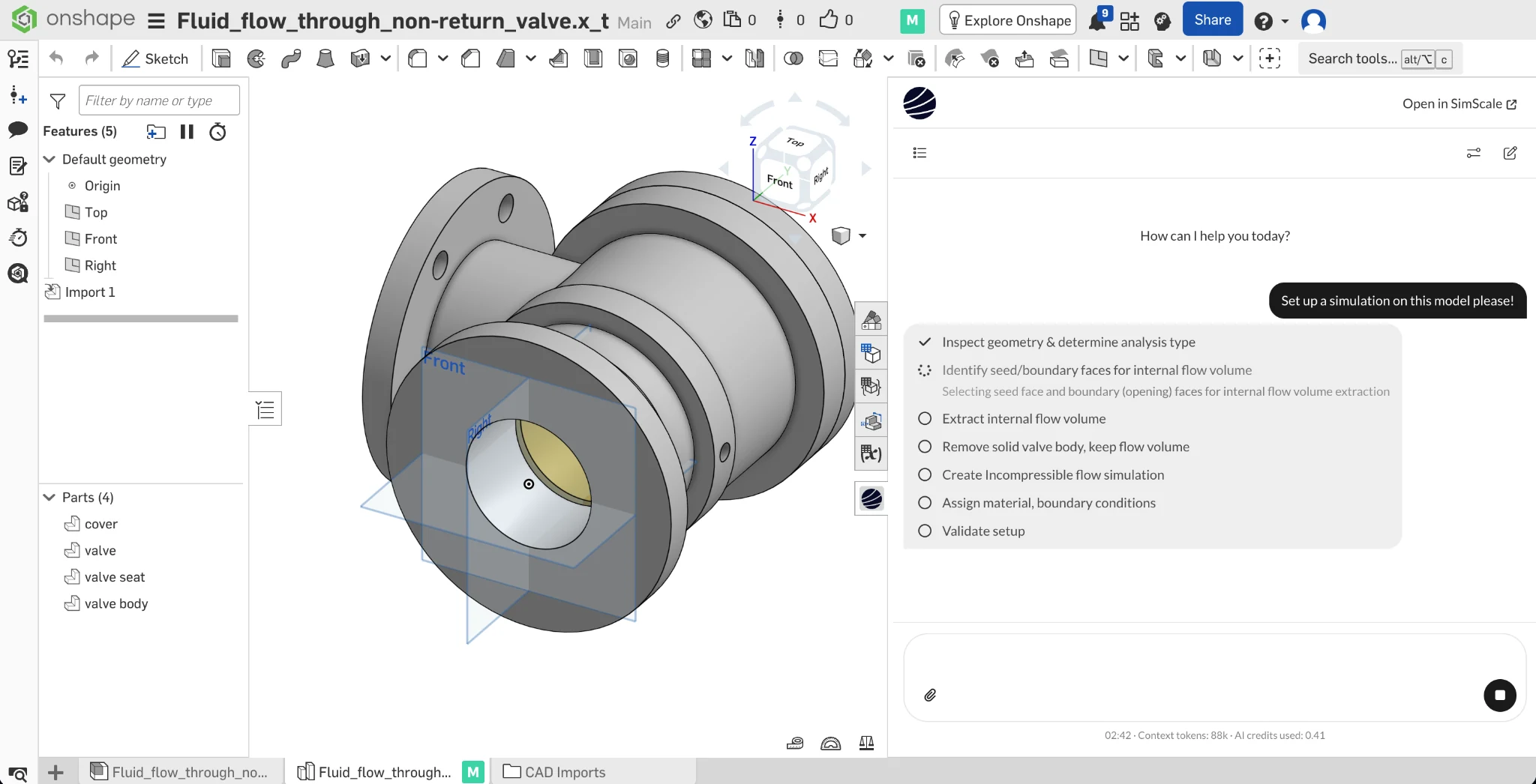The image size is (1536, 784).
Task: Click the notifications bell icon
Action: [x=1097, y=20]
